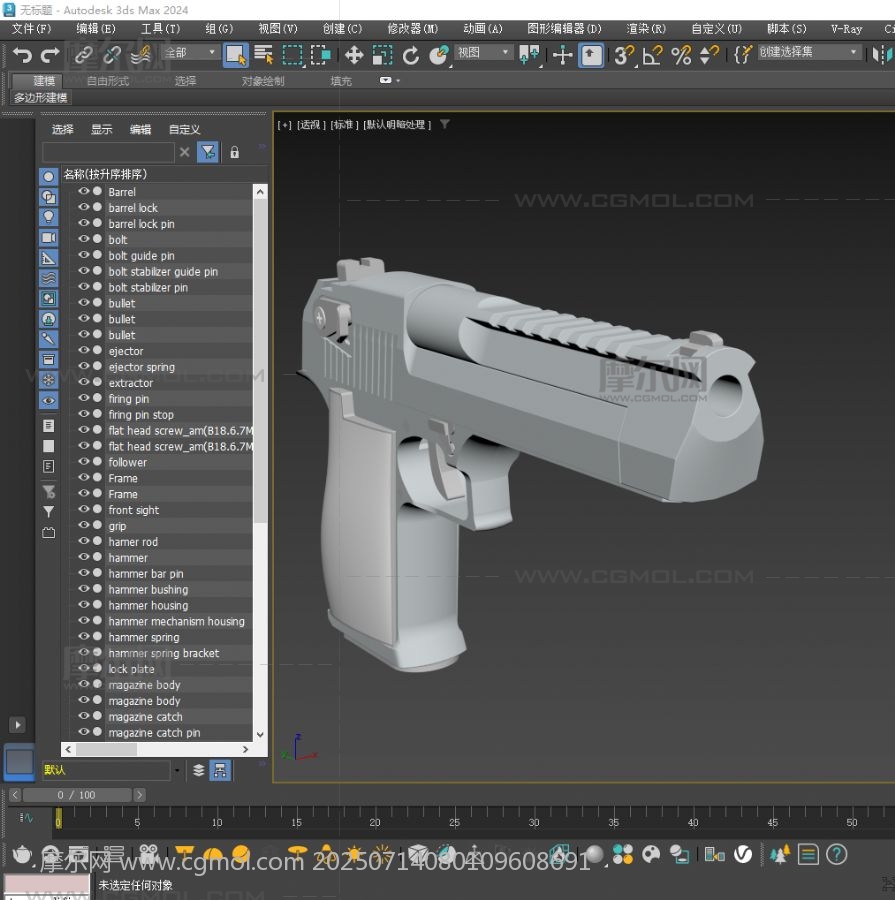This screenshot has width=895, height=900.
Task: Open the [默认明暗处理] shading menu
Action: coord(397,125)
